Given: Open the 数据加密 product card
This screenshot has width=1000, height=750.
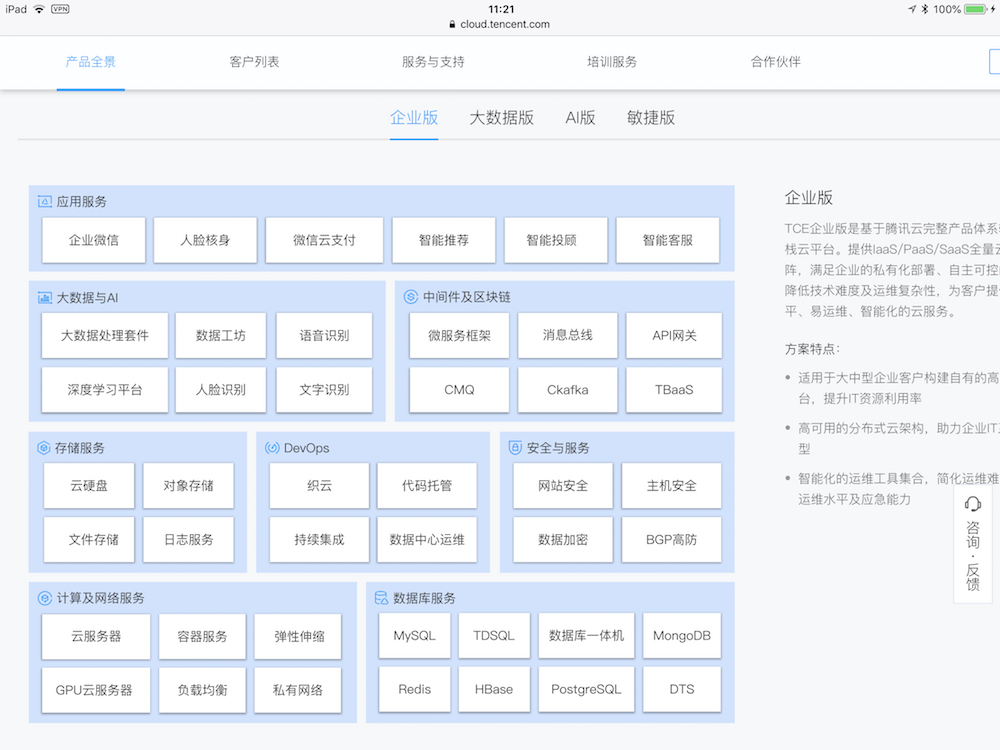Looking at the screenshot, I should click(x=562, y=540).
